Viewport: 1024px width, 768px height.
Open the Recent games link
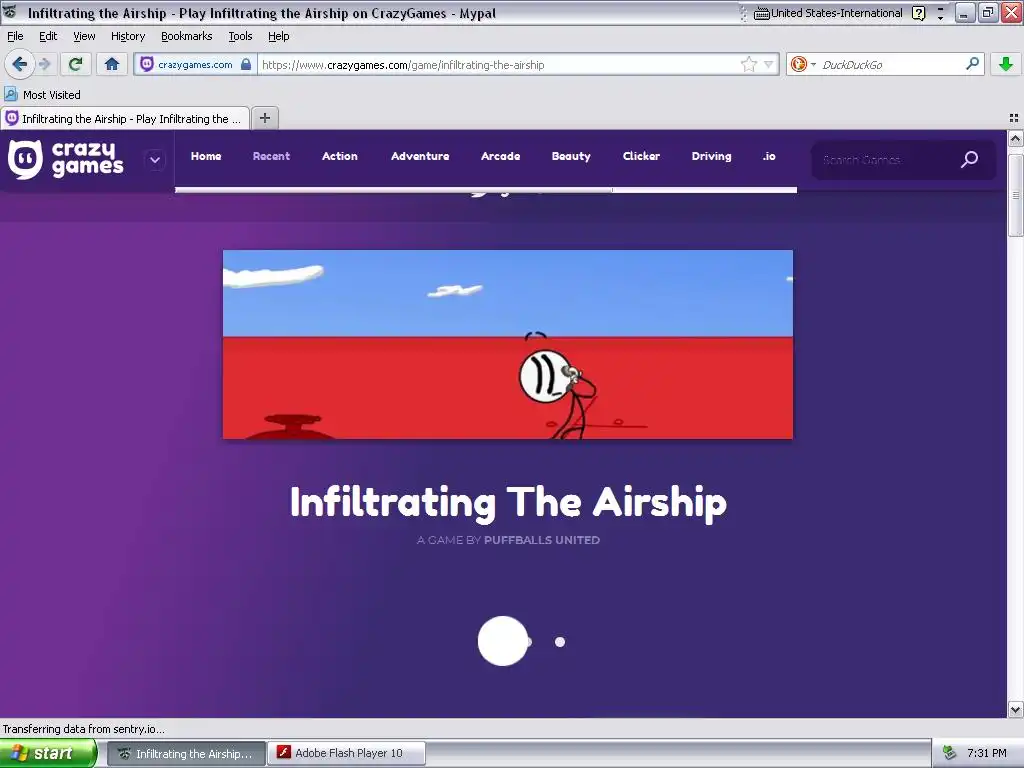pos(271,156)
